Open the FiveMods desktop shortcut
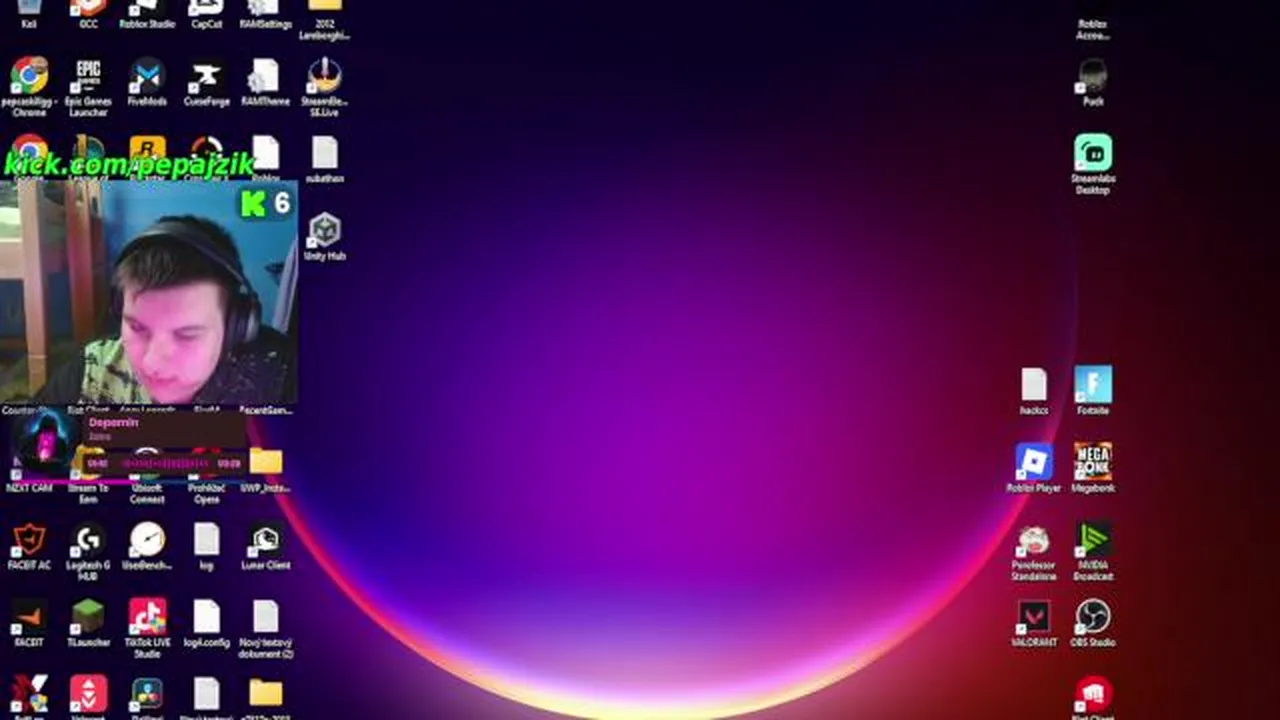 [147, 77]
